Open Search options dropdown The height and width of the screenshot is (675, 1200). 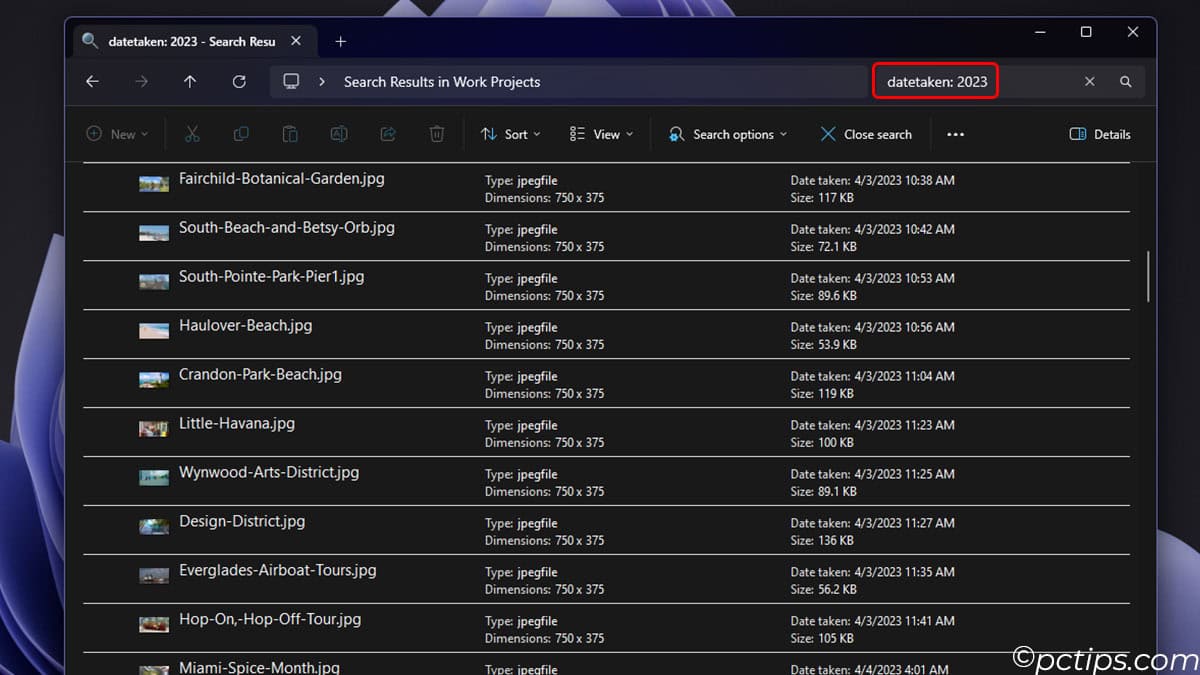728,134
